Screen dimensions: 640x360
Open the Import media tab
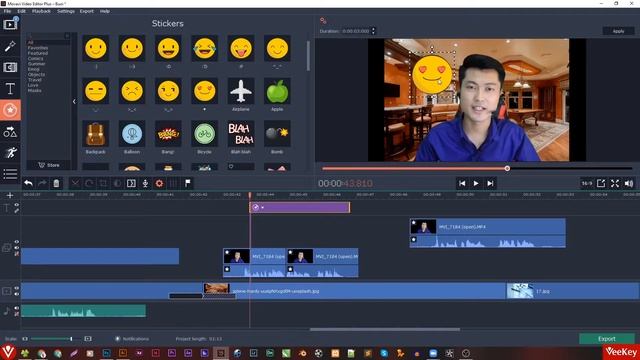[10, 24]
